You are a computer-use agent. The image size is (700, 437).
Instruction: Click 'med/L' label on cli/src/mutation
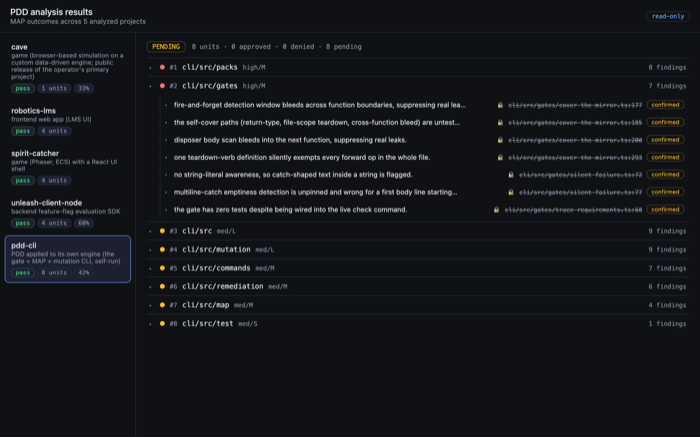click(x=264, y=250)
